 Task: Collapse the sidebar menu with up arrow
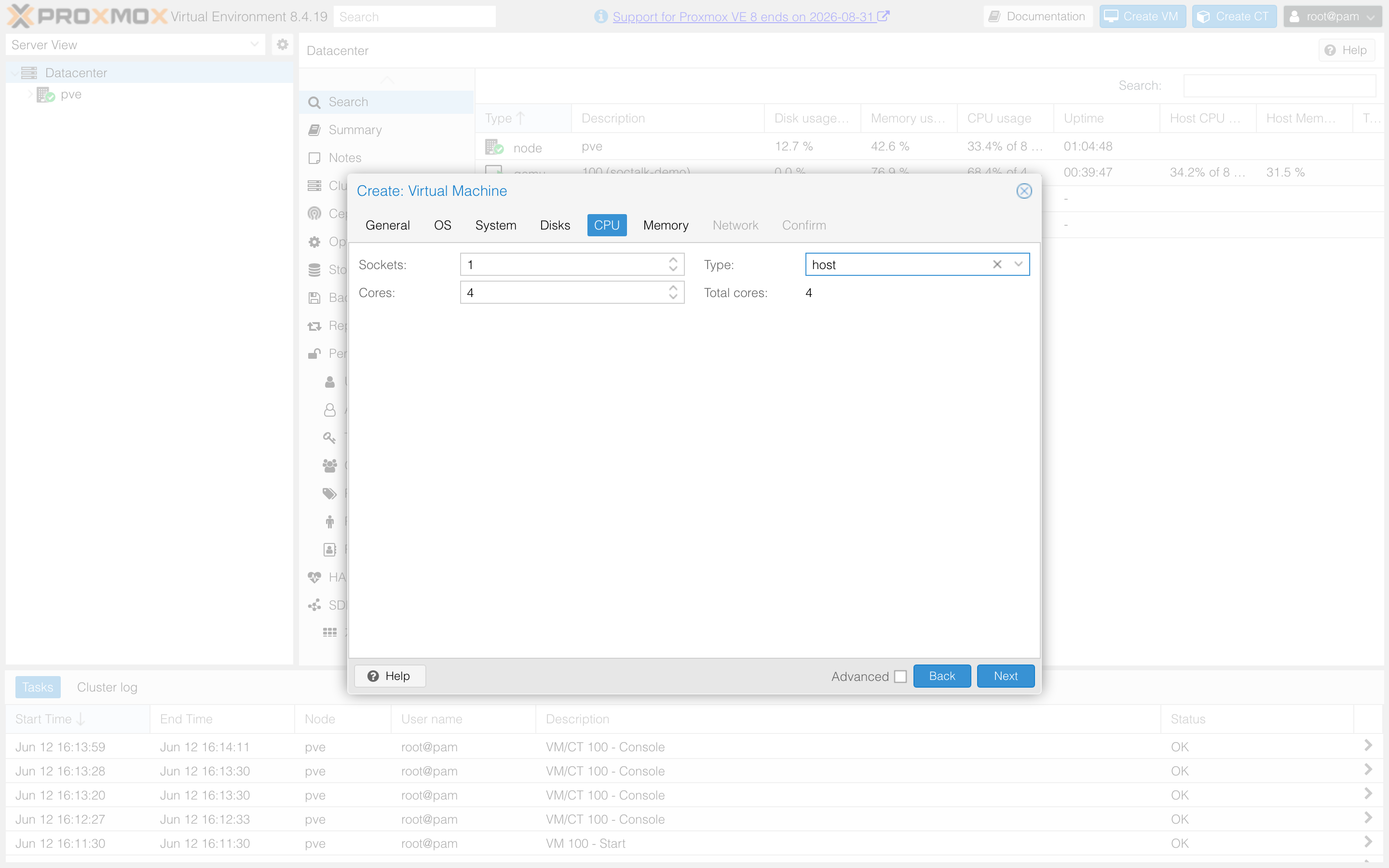[387, 80]
